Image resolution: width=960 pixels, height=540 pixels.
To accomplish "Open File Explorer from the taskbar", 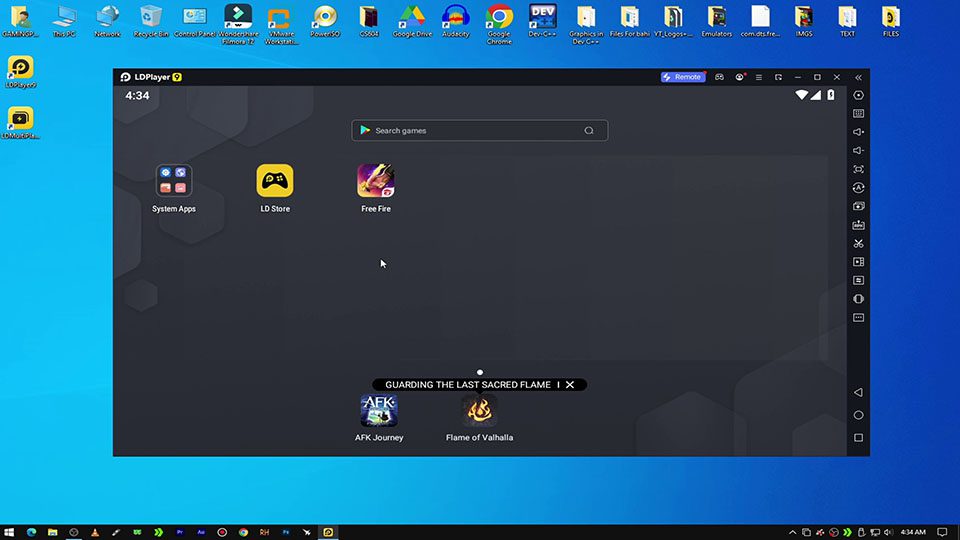I will click(53, 532).
